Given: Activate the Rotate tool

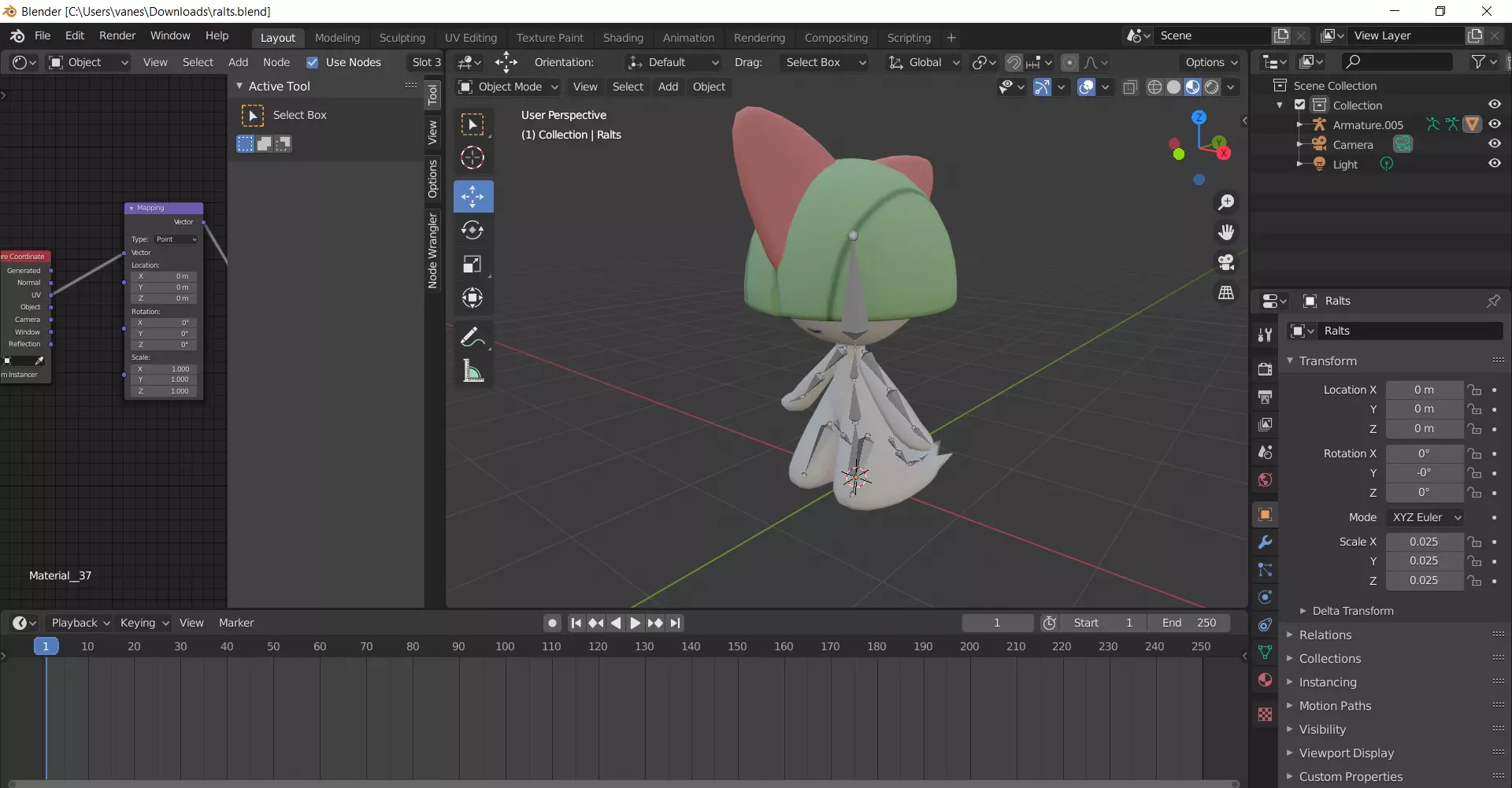Looking at the screenshot, I should point(472,230).
